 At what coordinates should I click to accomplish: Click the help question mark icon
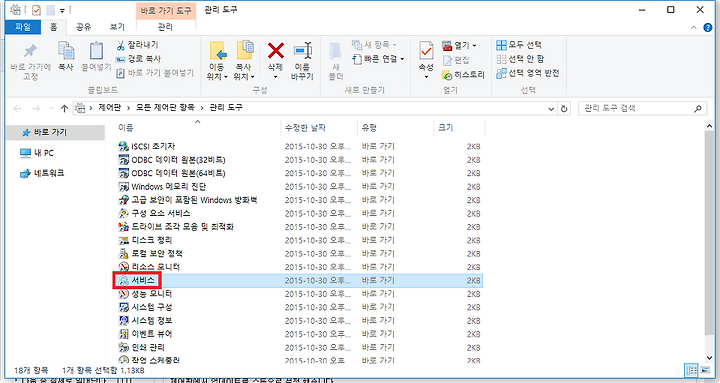(x=708, y=28)
